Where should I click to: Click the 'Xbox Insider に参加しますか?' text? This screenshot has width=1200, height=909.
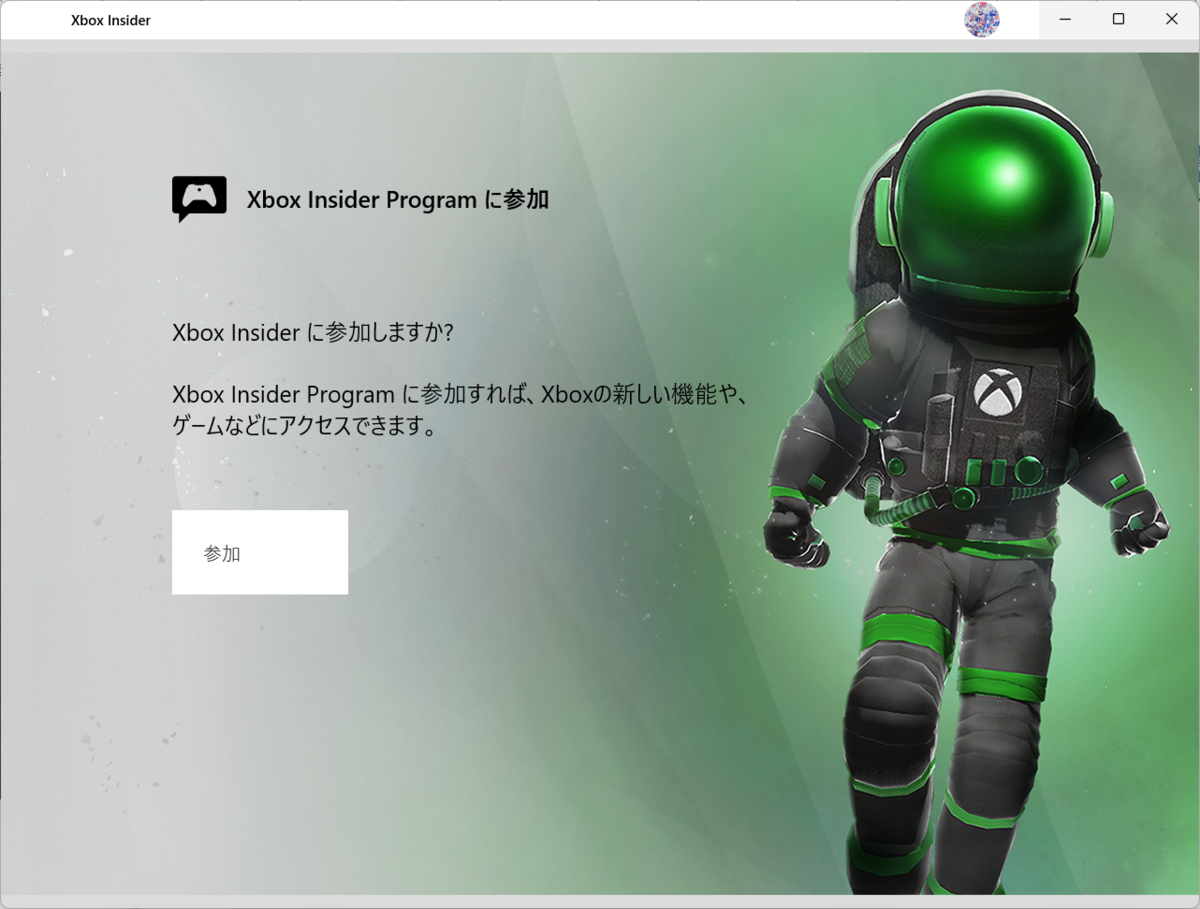[313, 332]
